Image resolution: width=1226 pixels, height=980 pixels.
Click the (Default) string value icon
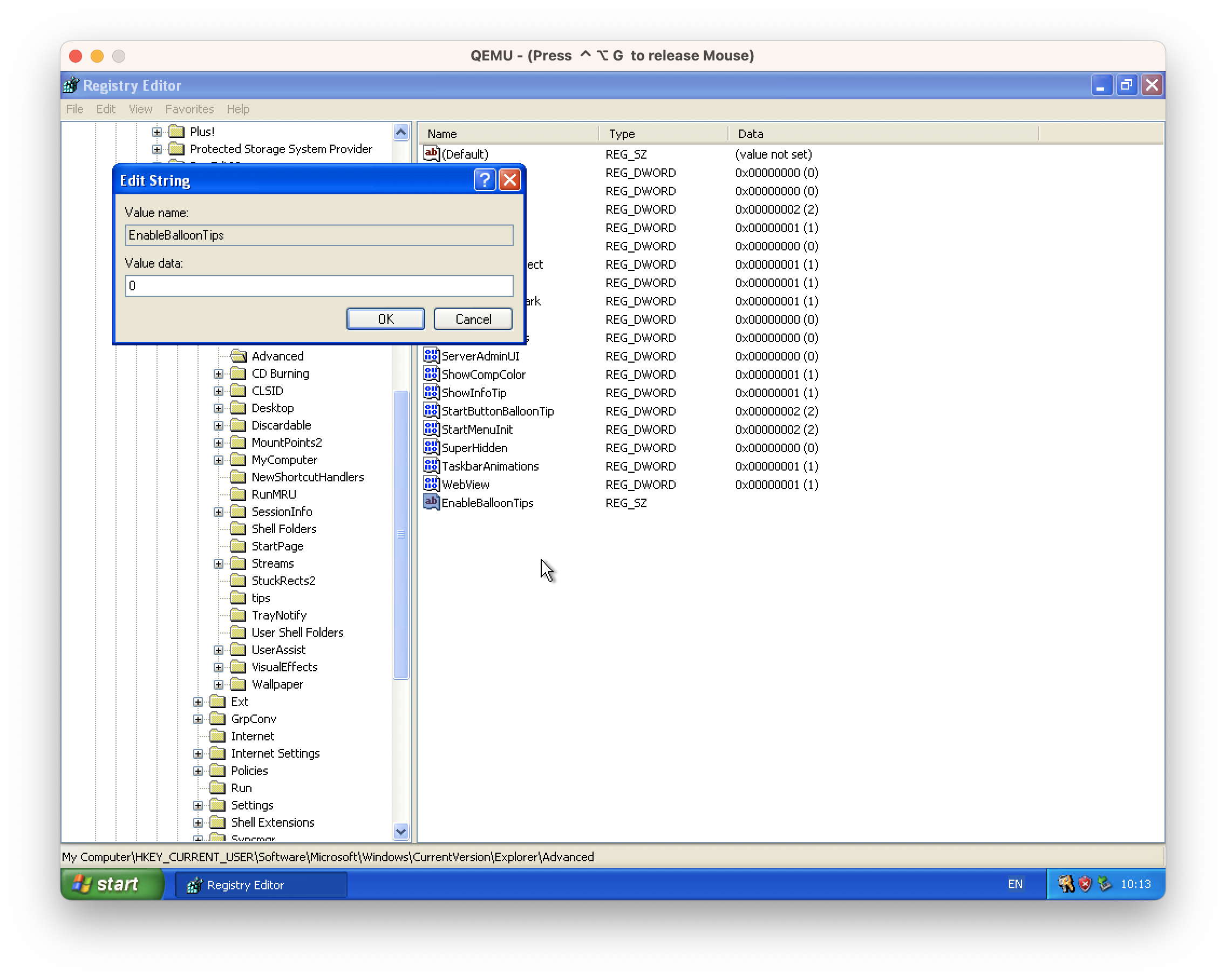tap(432, 154)
